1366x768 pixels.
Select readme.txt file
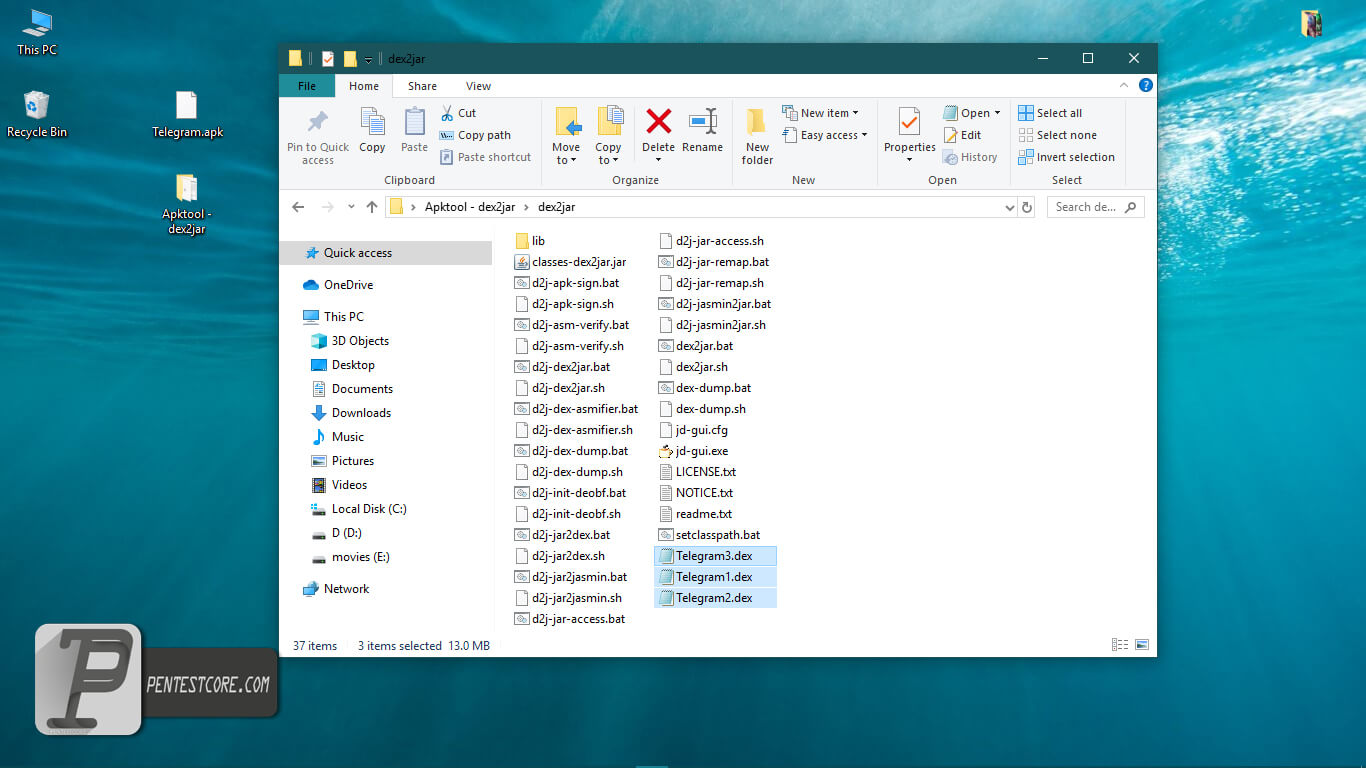[x=696, y=514]
